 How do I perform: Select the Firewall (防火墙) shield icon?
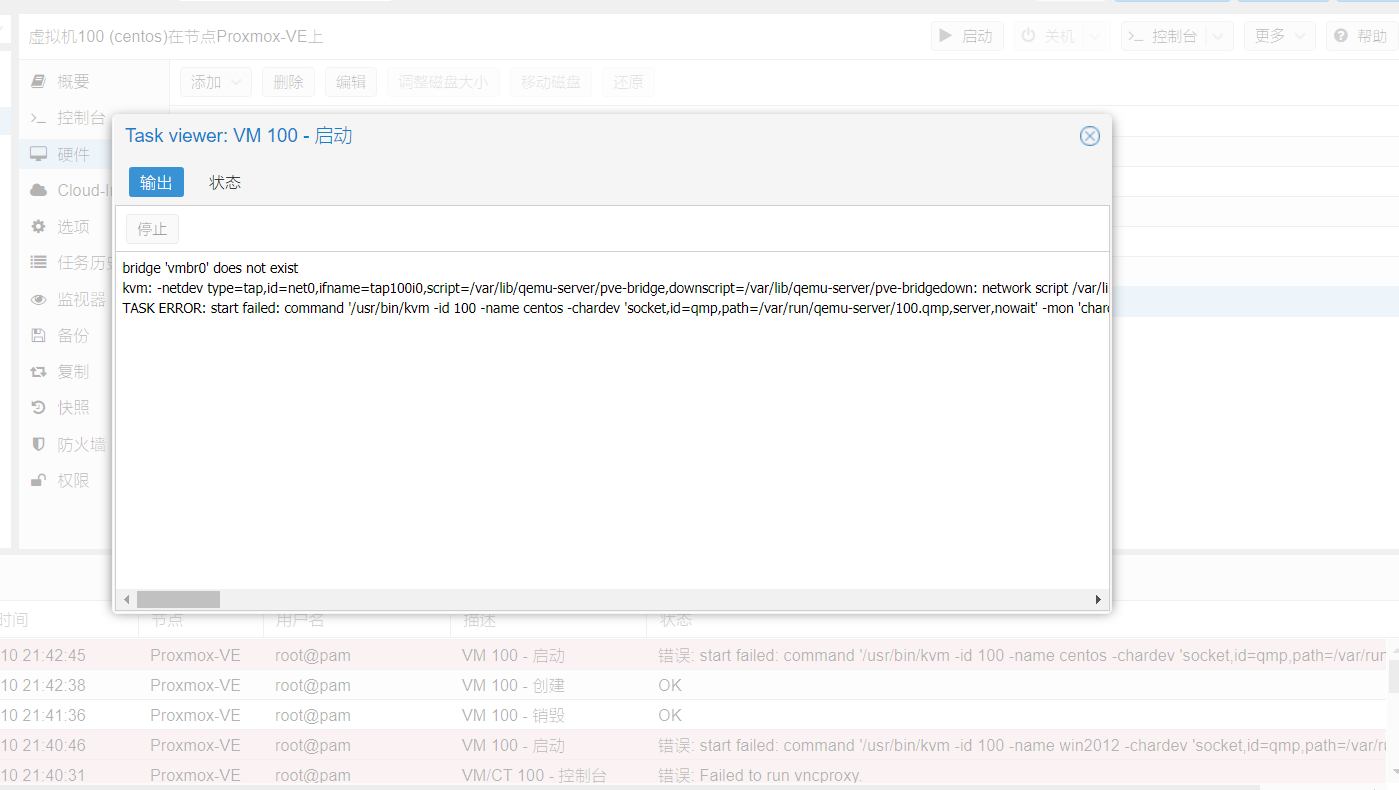click(38, 444)
